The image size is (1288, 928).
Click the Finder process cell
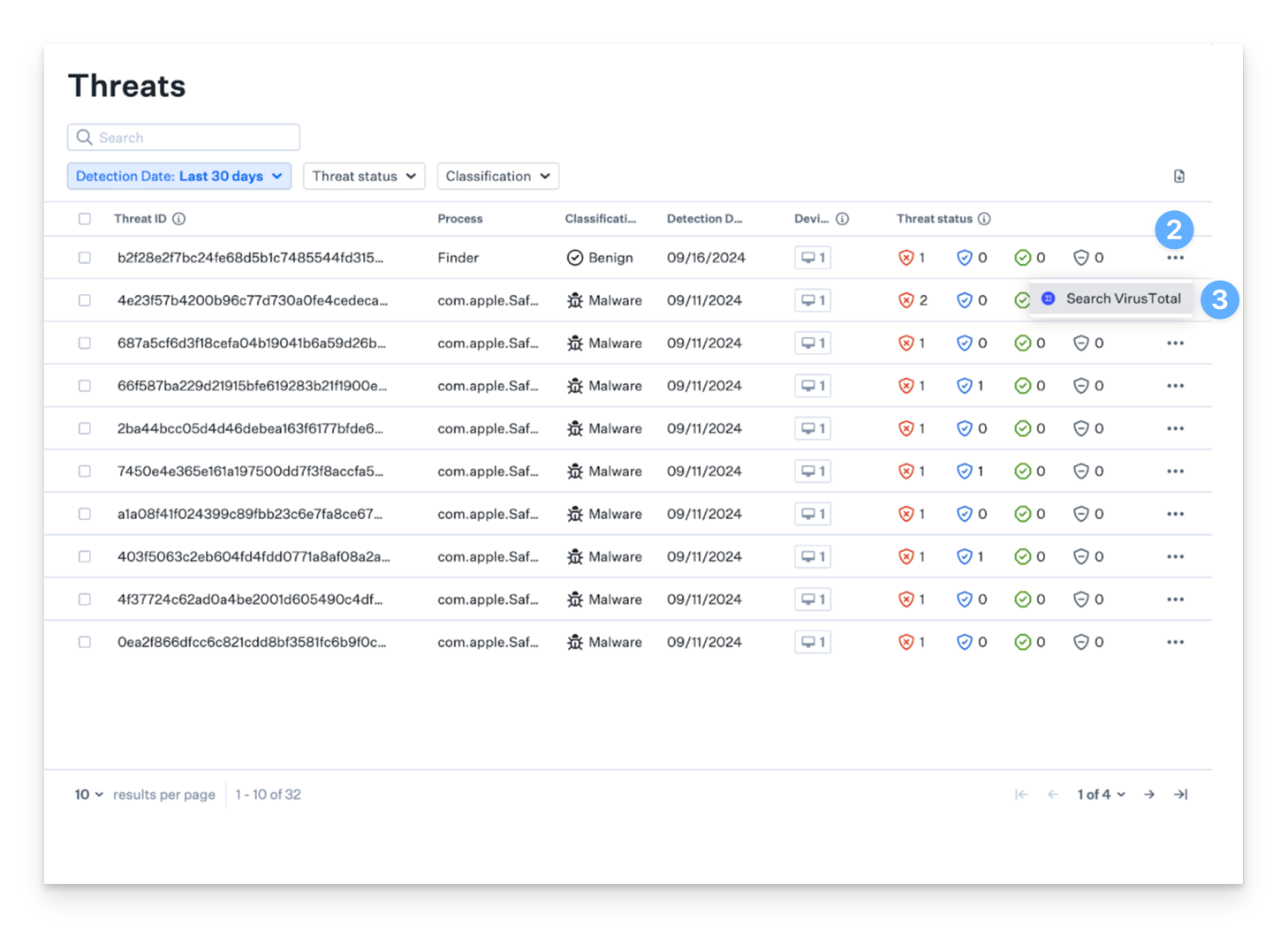458,258
